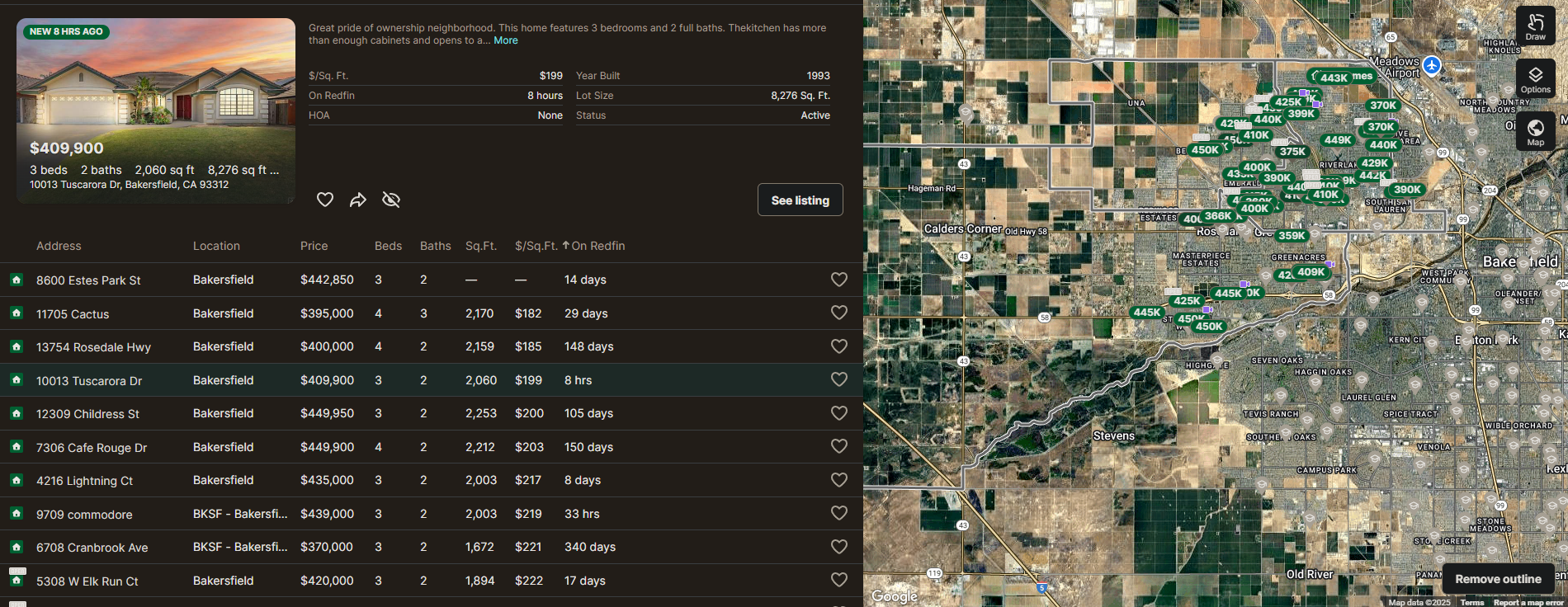Expand the description with the More link
Viewport: 1568px width, 607px height.
coord(506,40)
